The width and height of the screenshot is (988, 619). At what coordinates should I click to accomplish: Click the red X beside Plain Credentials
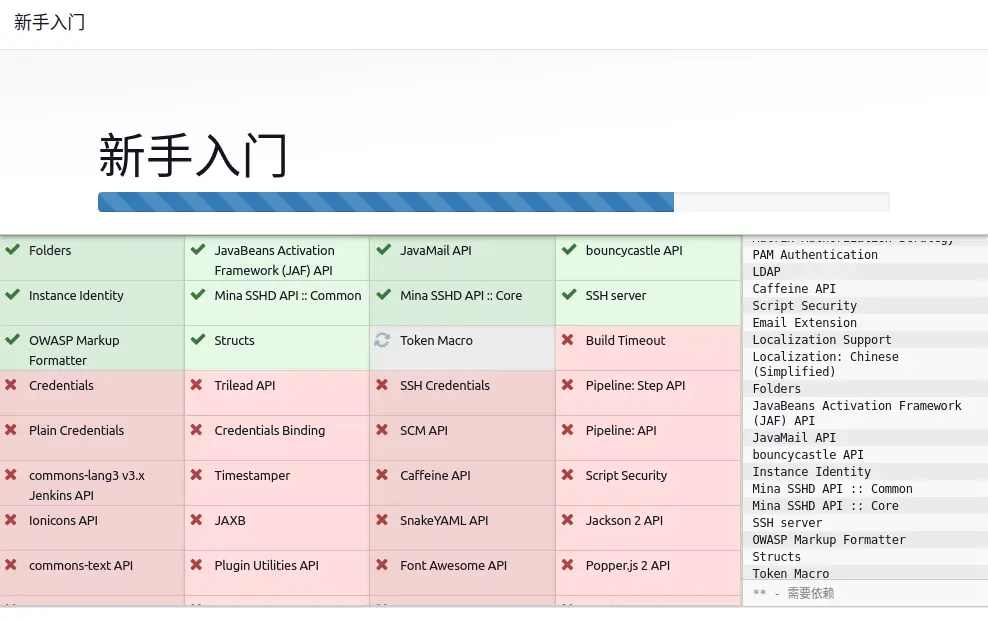[11, 430]
